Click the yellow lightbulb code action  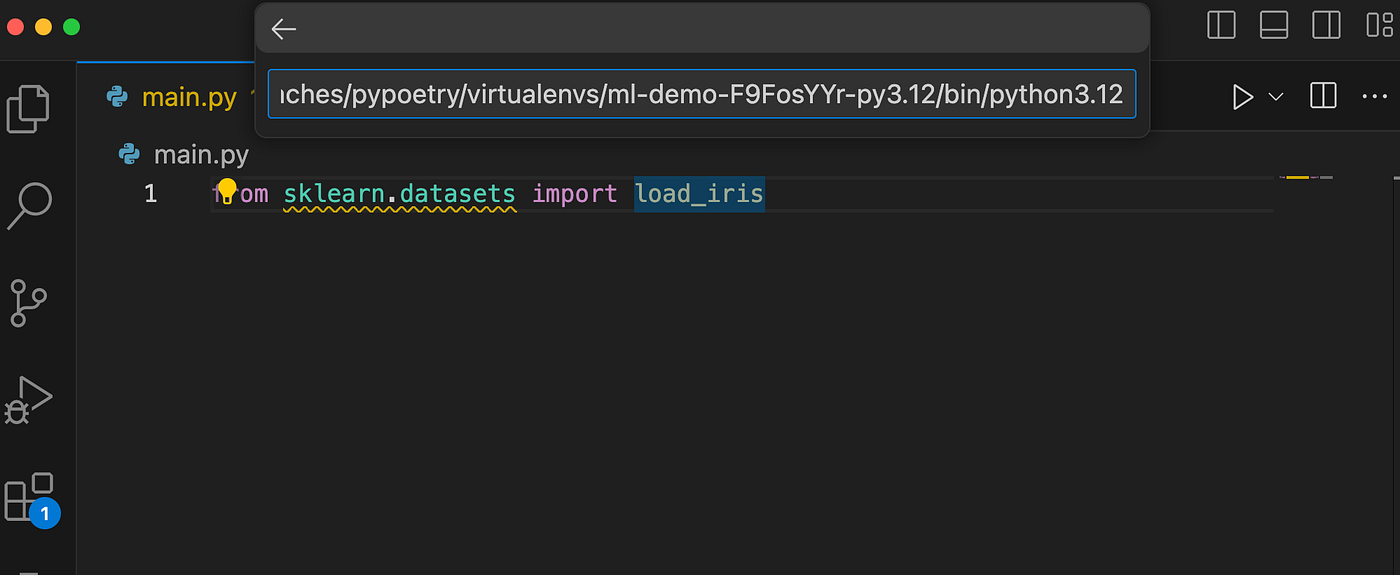click(227, 190)
